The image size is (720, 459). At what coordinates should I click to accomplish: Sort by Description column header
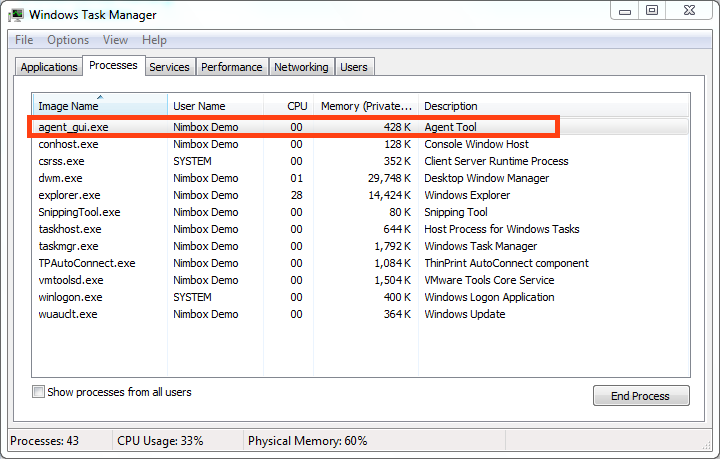[554, 106]
